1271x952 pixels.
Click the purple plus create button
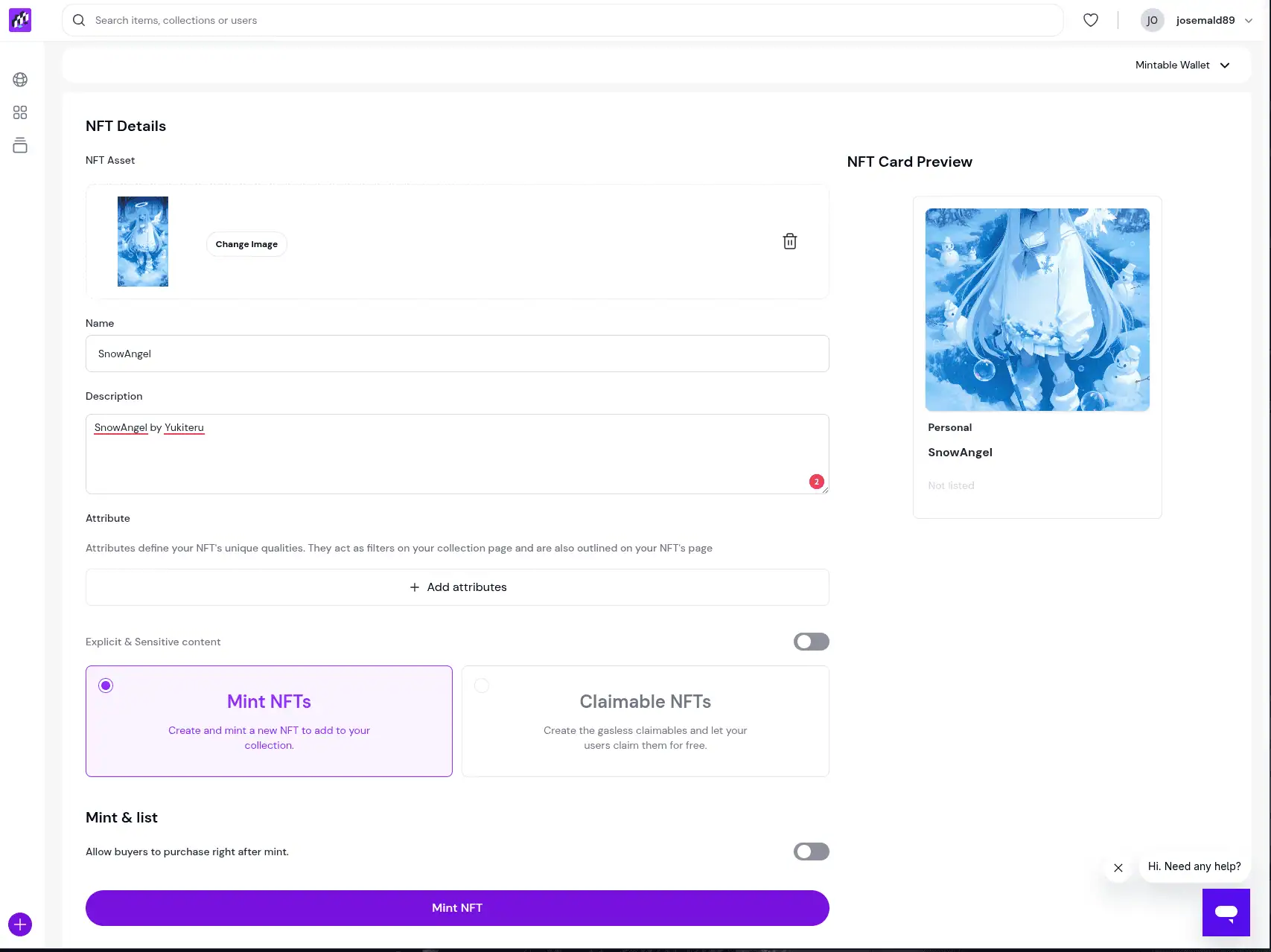(x=20, y=924)
